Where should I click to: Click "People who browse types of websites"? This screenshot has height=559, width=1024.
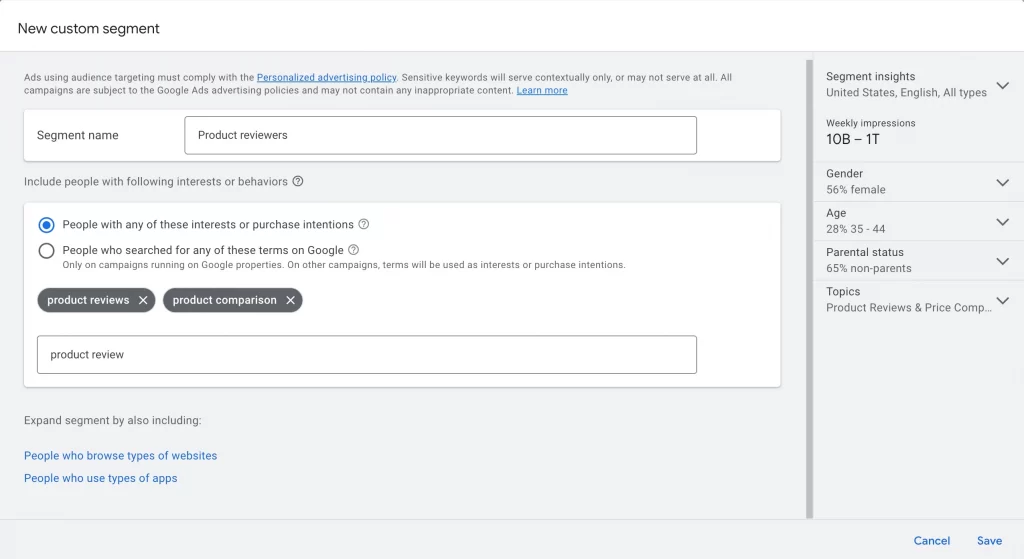pyautogui.click(x=120, y=456)
